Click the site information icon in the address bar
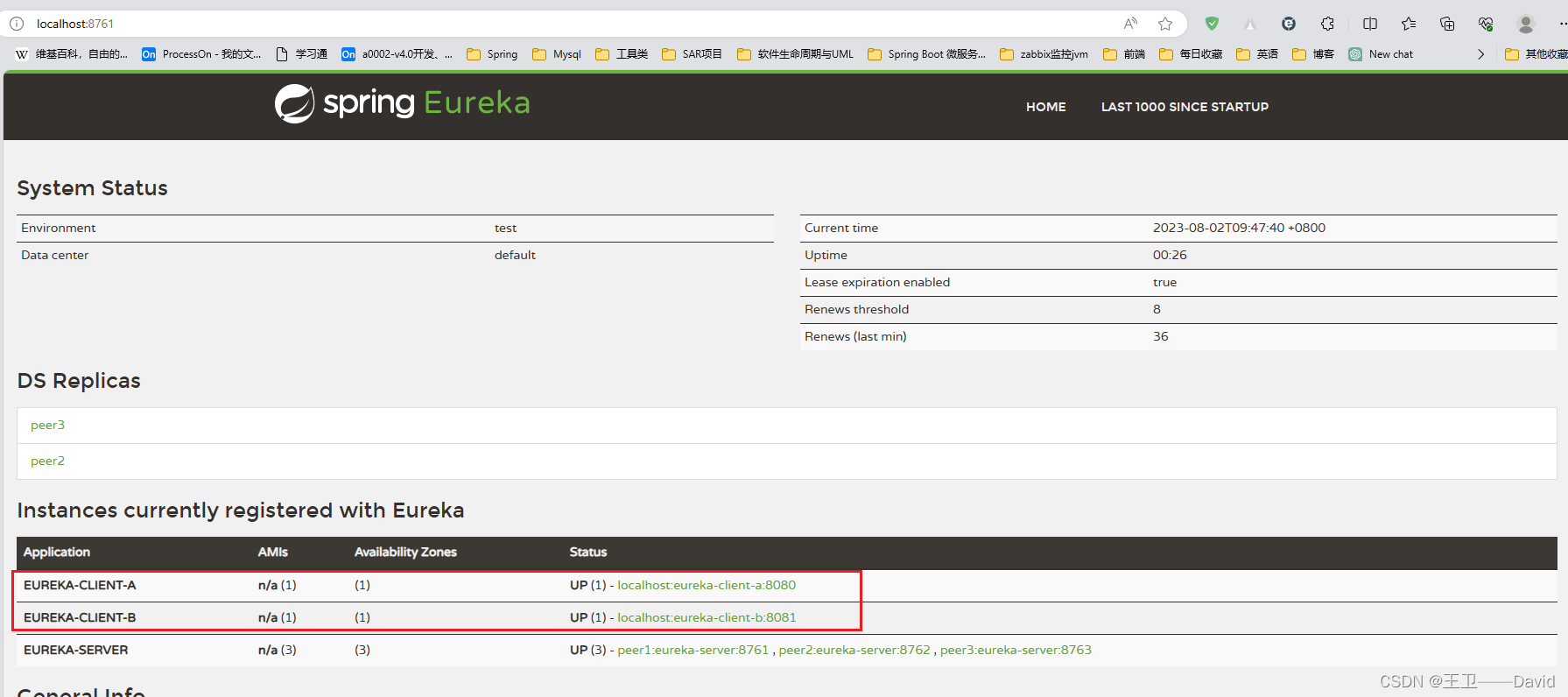 17,24
